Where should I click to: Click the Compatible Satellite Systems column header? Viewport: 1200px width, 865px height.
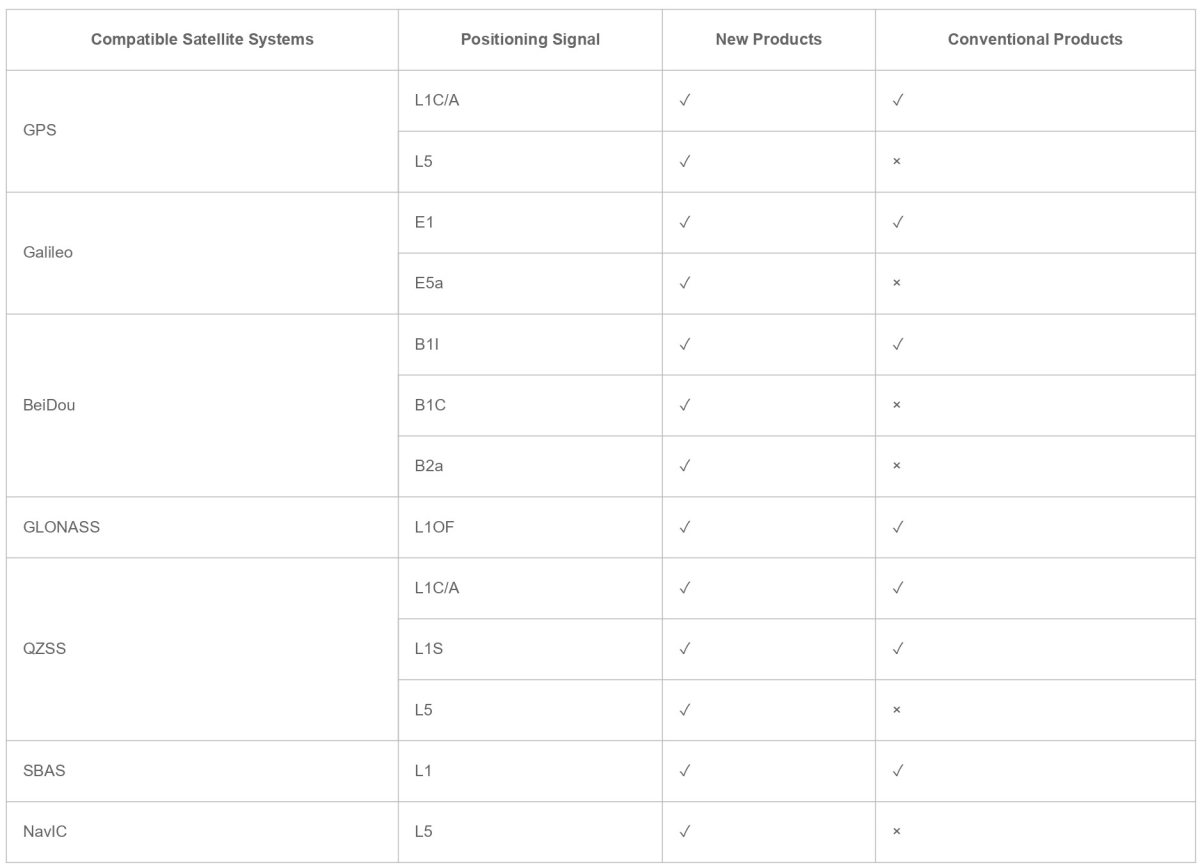(x=202, y=40)
